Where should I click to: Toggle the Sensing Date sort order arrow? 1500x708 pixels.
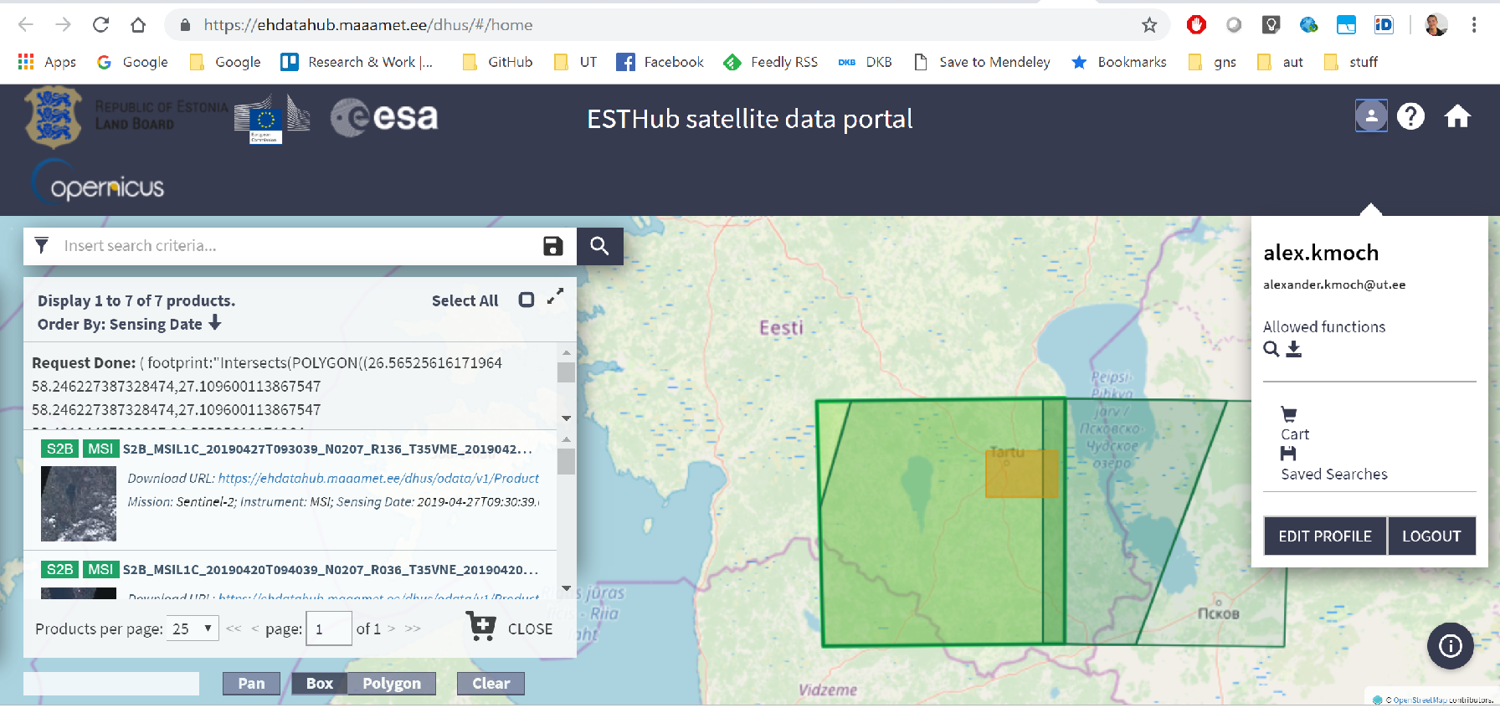[215, 324]
